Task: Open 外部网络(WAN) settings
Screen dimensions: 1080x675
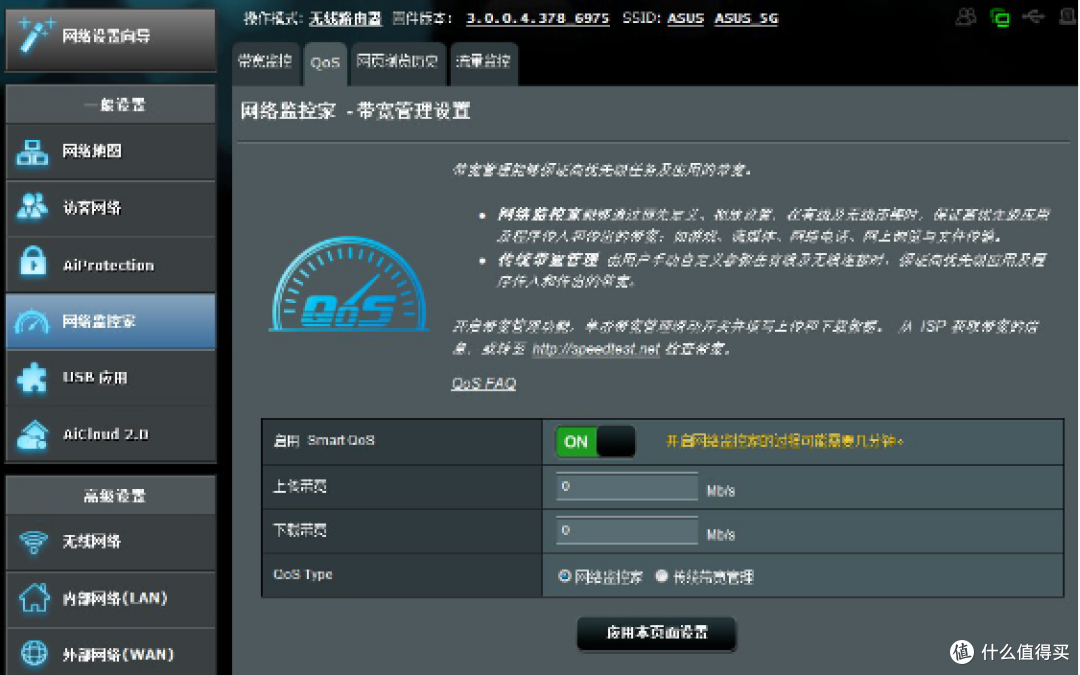Action: (x=110, y=652)
